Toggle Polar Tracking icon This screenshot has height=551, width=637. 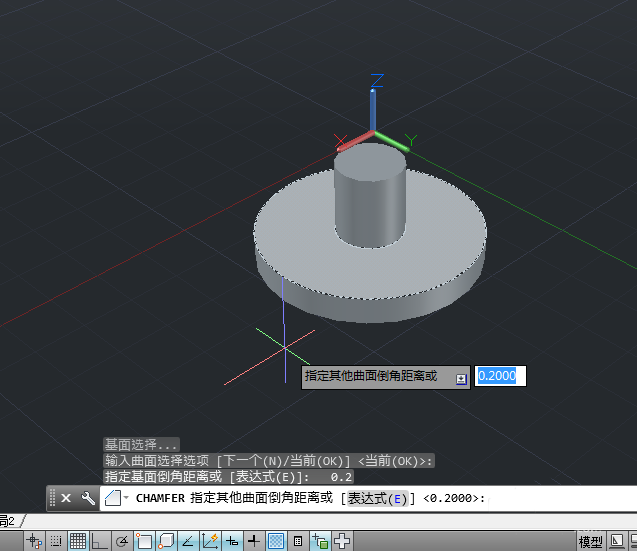(121, 541)
